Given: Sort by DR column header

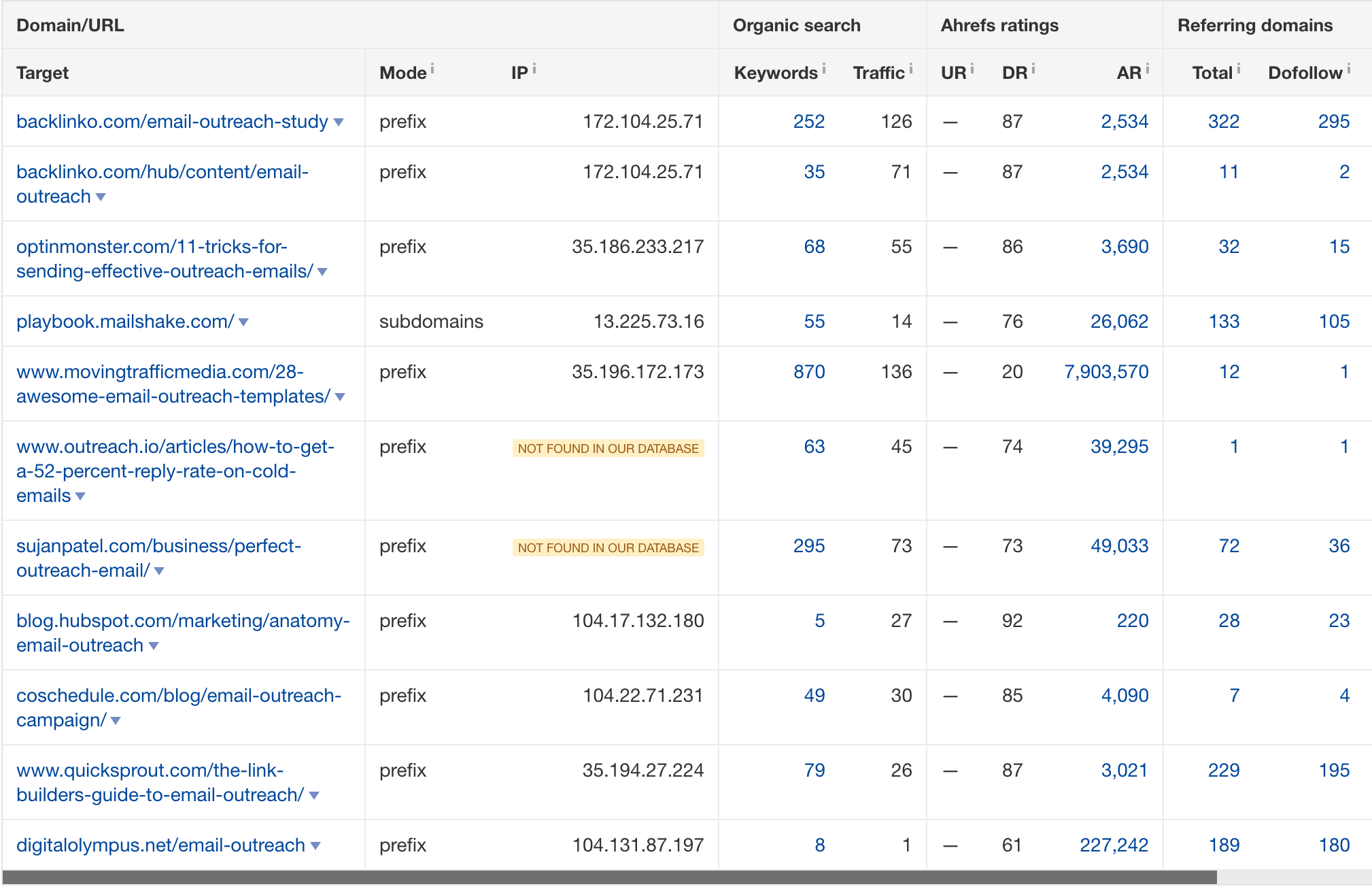Looking at the screenshot, I should 1014,73.
